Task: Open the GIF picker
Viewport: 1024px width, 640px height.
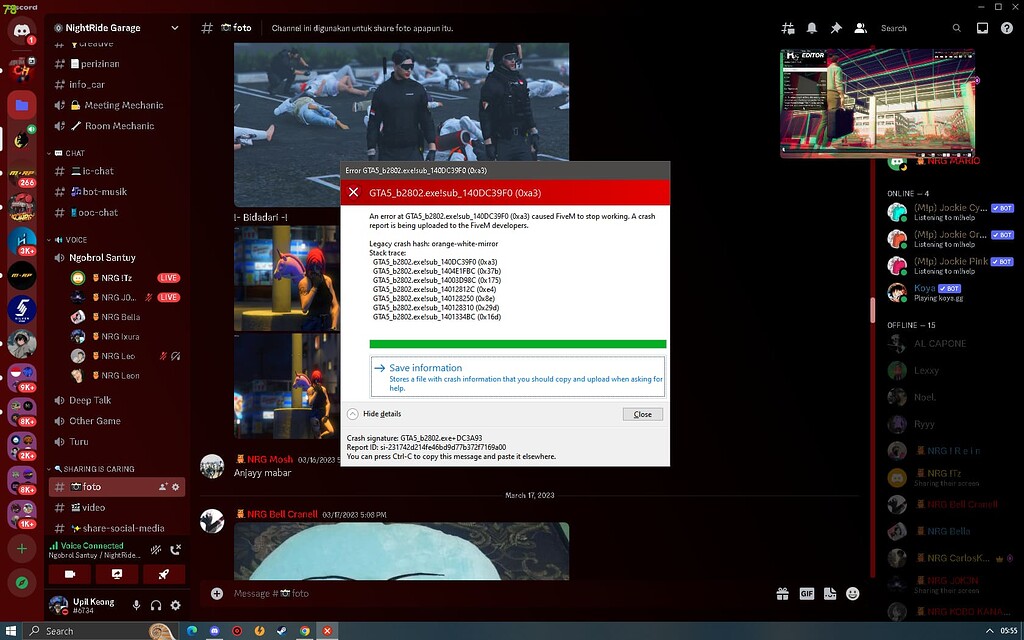Action: pos(807,594)
